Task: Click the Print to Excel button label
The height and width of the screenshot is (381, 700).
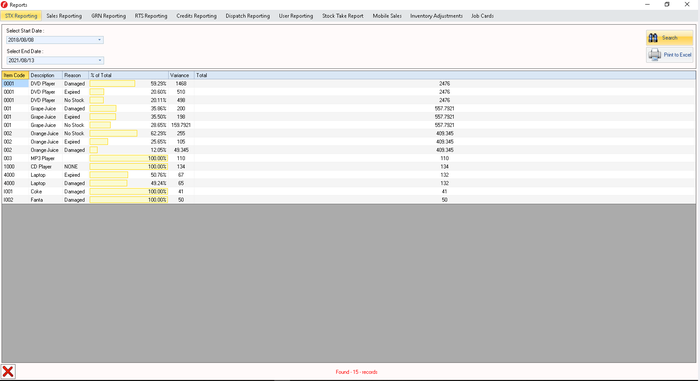Action: click(677, 54)
